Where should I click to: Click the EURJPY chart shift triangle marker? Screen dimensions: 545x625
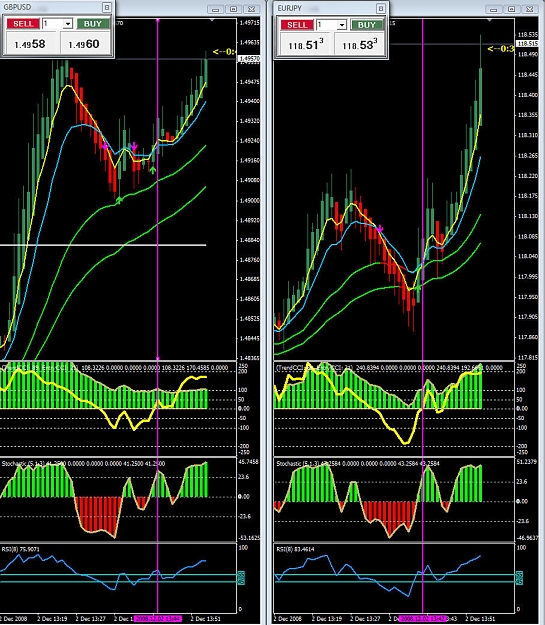tap(490, 20)
